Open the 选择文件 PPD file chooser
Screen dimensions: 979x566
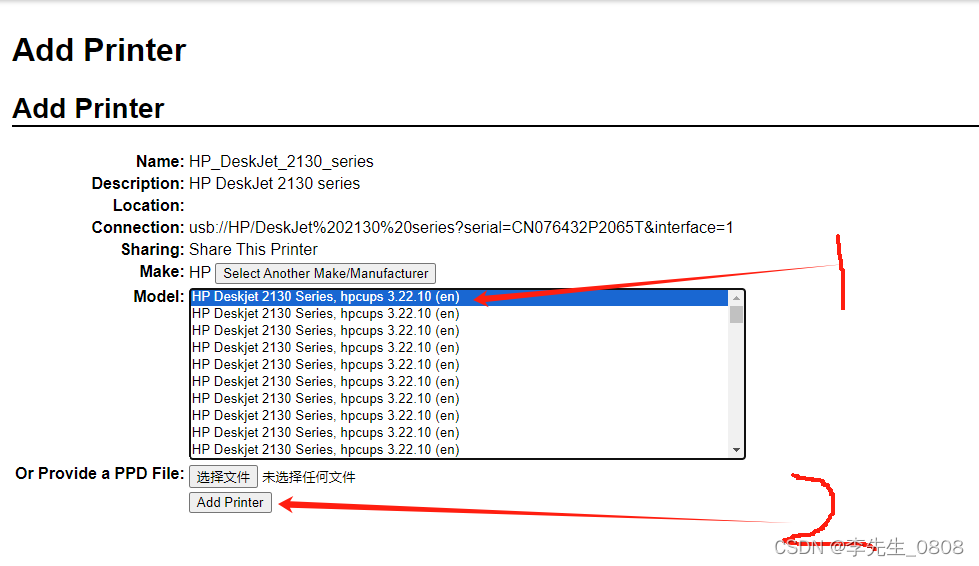coord(224,477)
